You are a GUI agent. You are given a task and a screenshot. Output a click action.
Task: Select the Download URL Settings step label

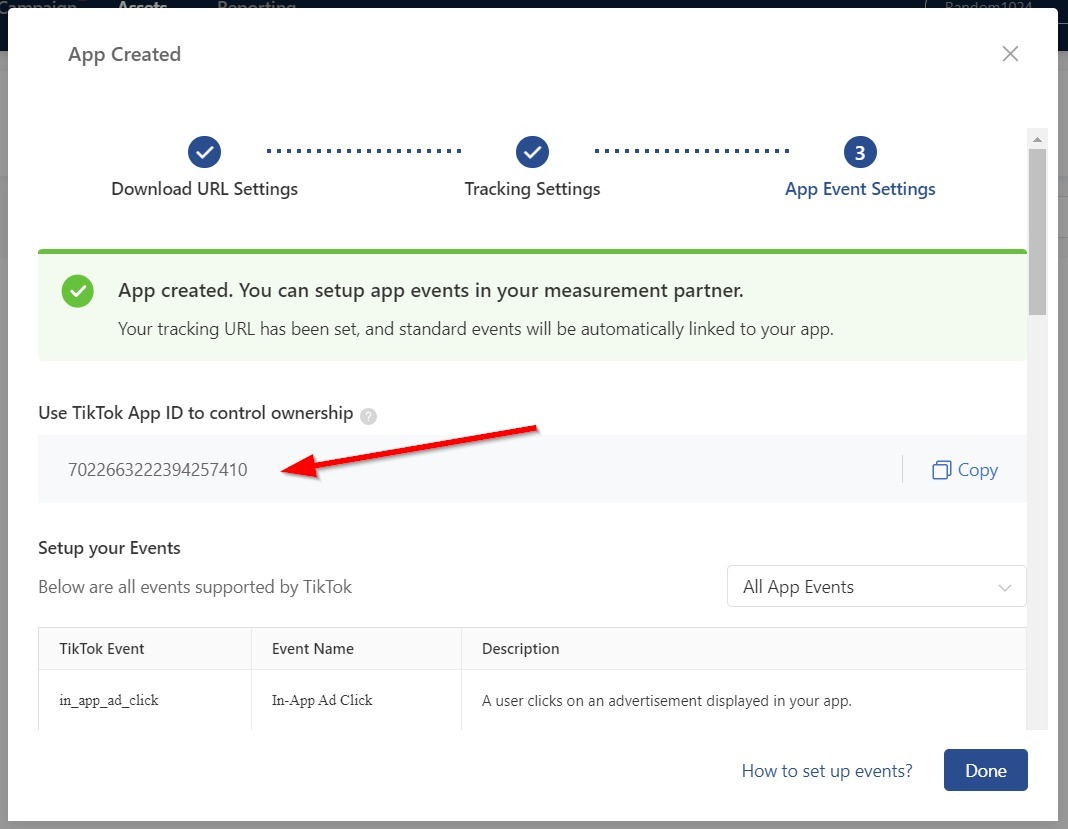pyautogui.click(x=204, y=189)
